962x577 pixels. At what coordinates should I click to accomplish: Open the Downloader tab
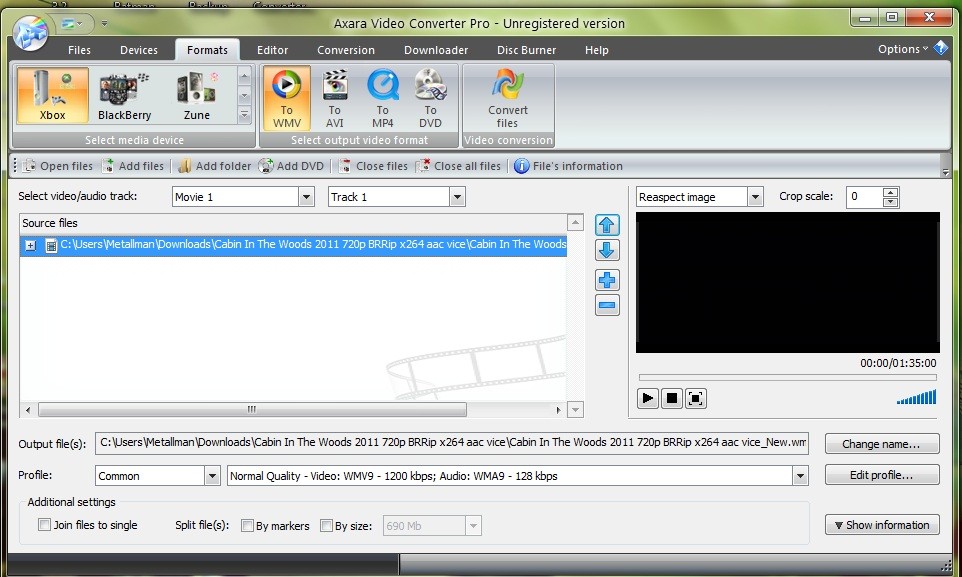[x=435, y=50]
